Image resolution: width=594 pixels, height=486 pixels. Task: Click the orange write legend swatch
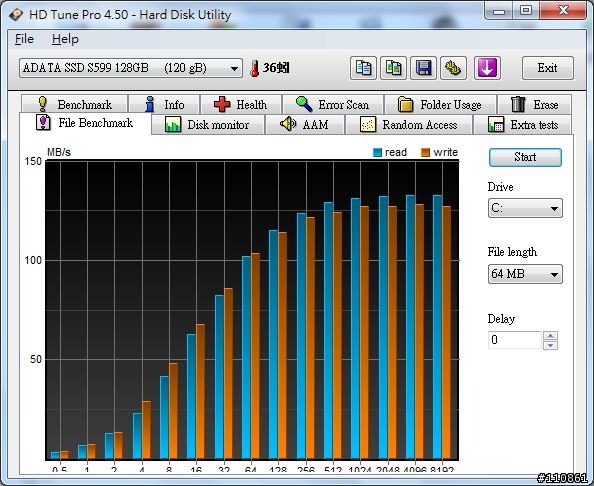425,153
